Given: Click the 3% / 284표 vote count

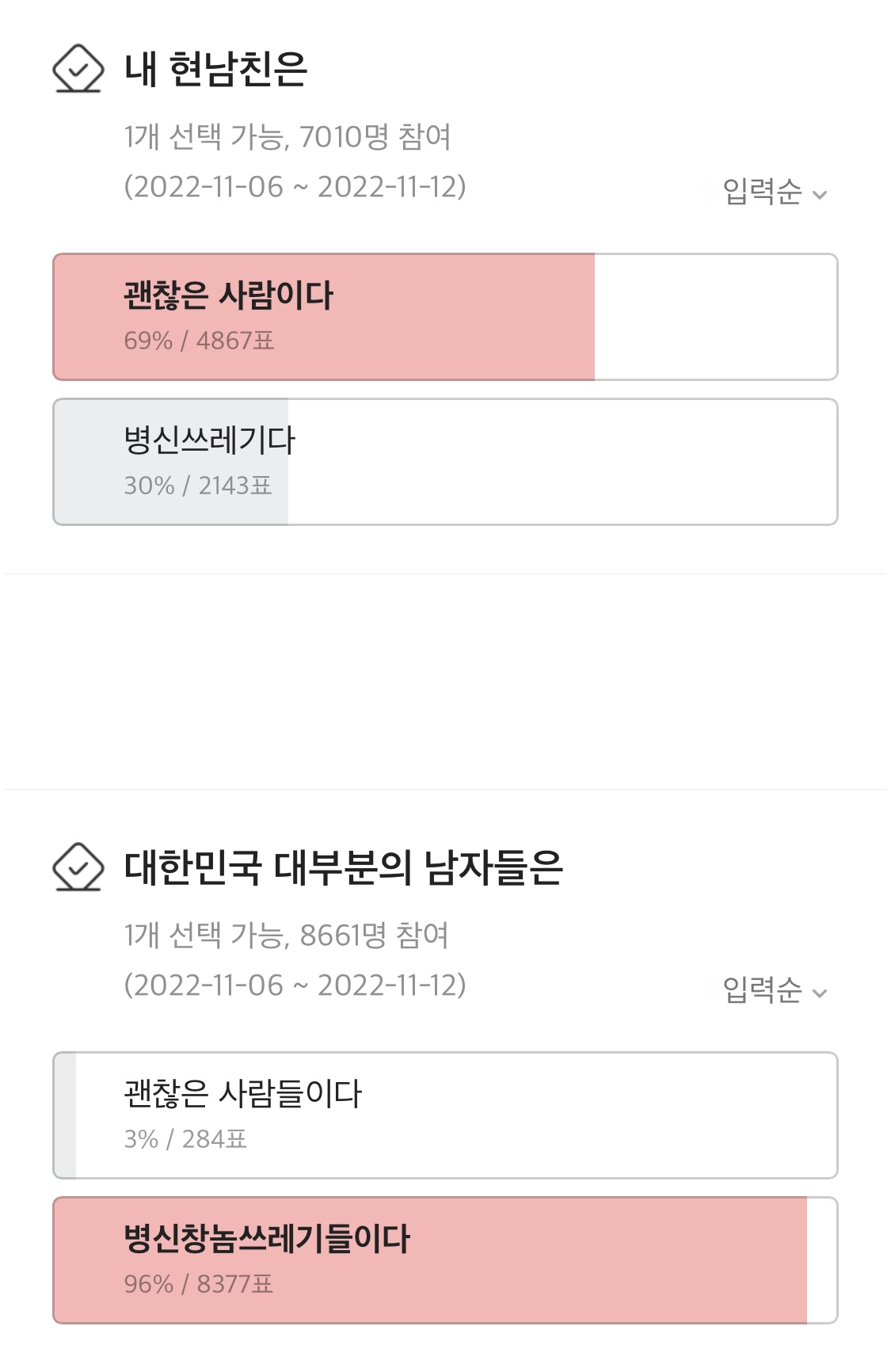Looking at the screenshot, I should tap(185, 1139).
